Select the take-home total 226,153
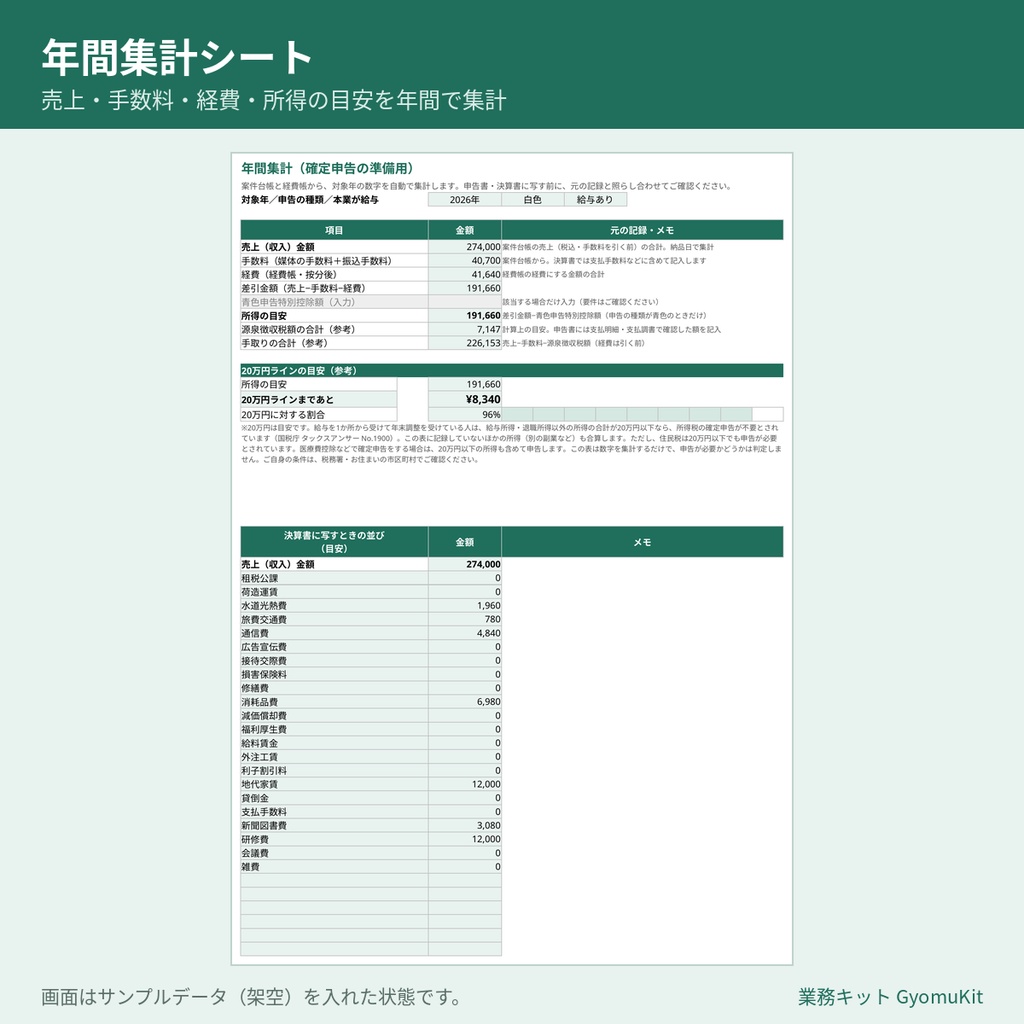This screenshot has height=1024, width=1024. click(464, 343)
